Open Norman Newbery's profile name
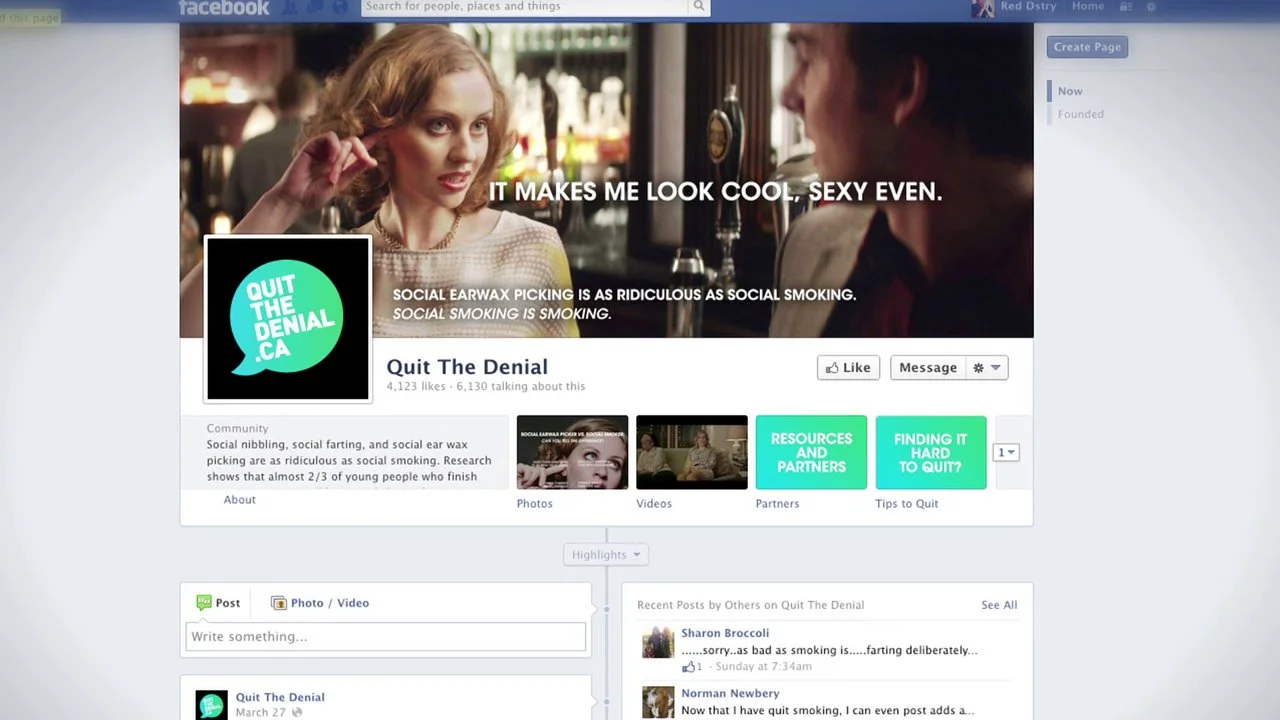The height and width of the screenshot is (720, 1280). coord(730,693)
